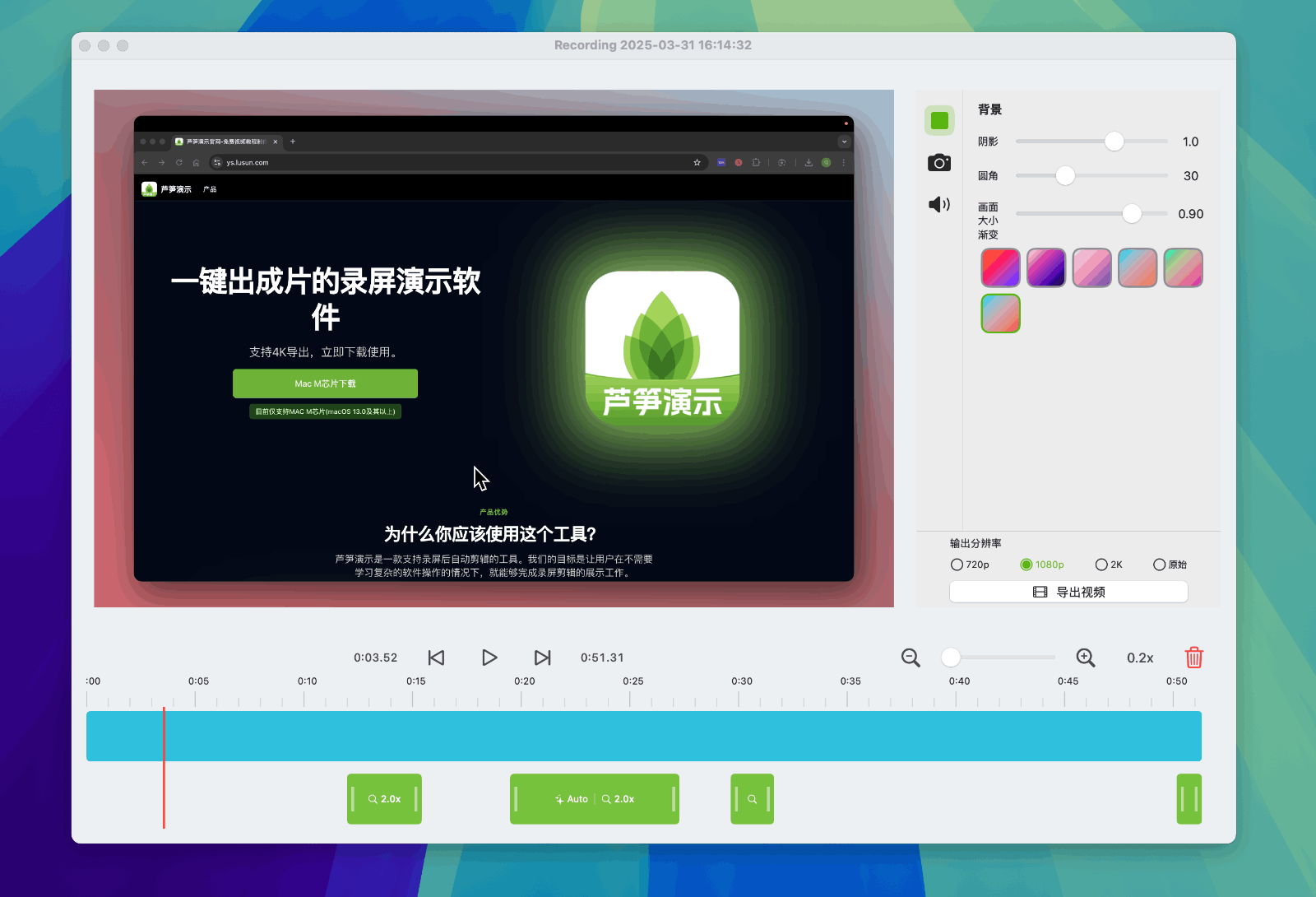Click the 0:45 mark on the timeline ruler

point(1068,681)
